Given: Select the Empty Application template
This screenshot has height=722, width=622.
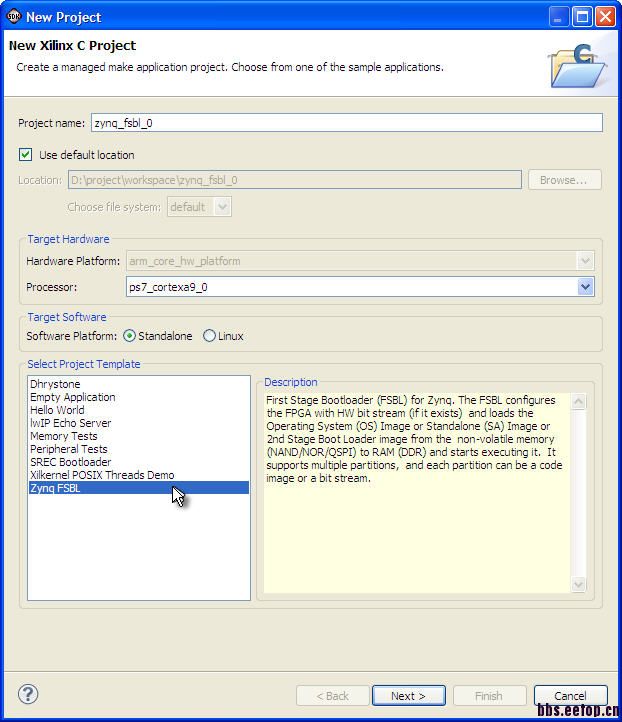Looking at the screenshot, I should point(139,397).
